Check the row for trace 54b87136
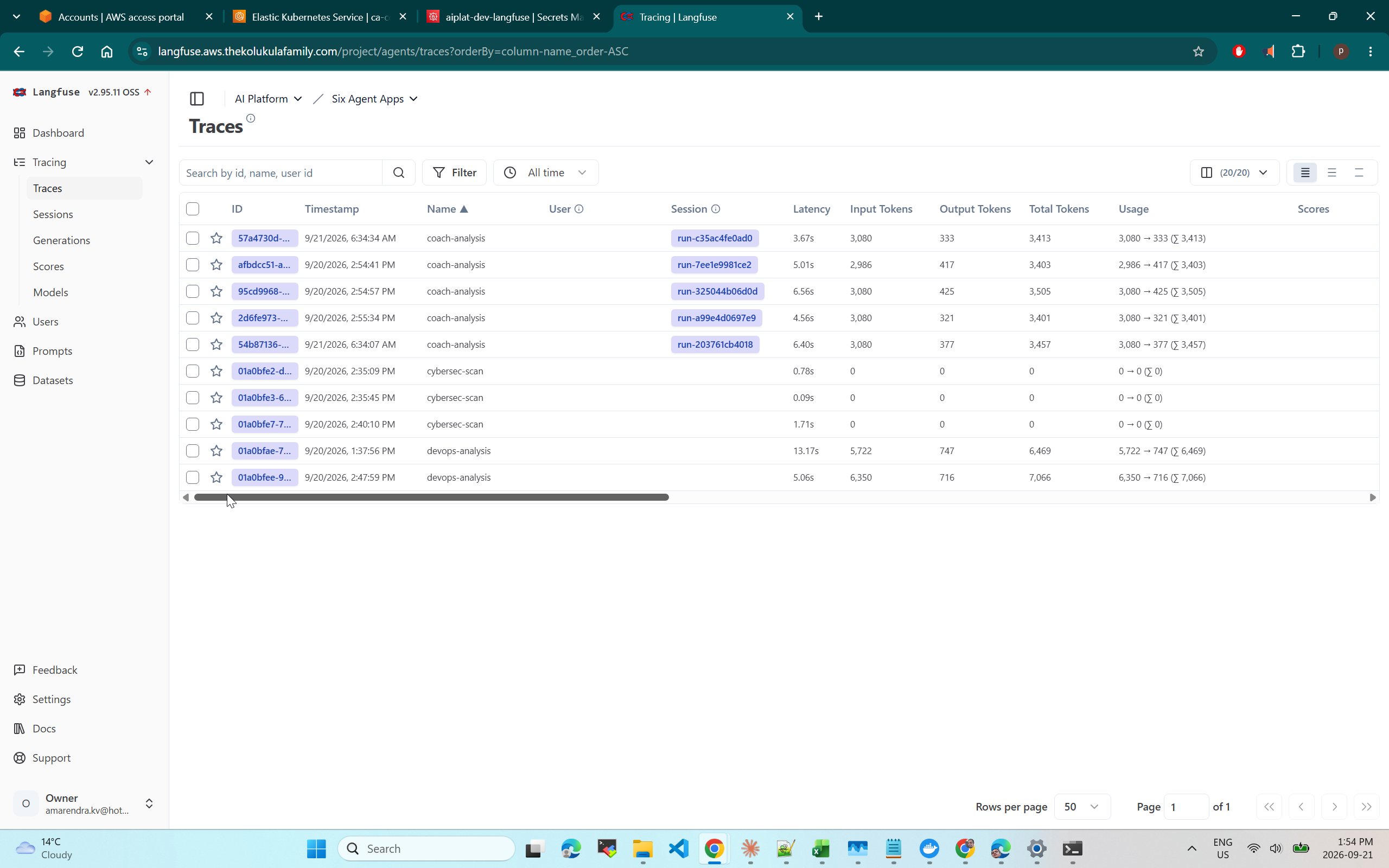The height and width of the screenshot is (868, 1389). [193, 344]
